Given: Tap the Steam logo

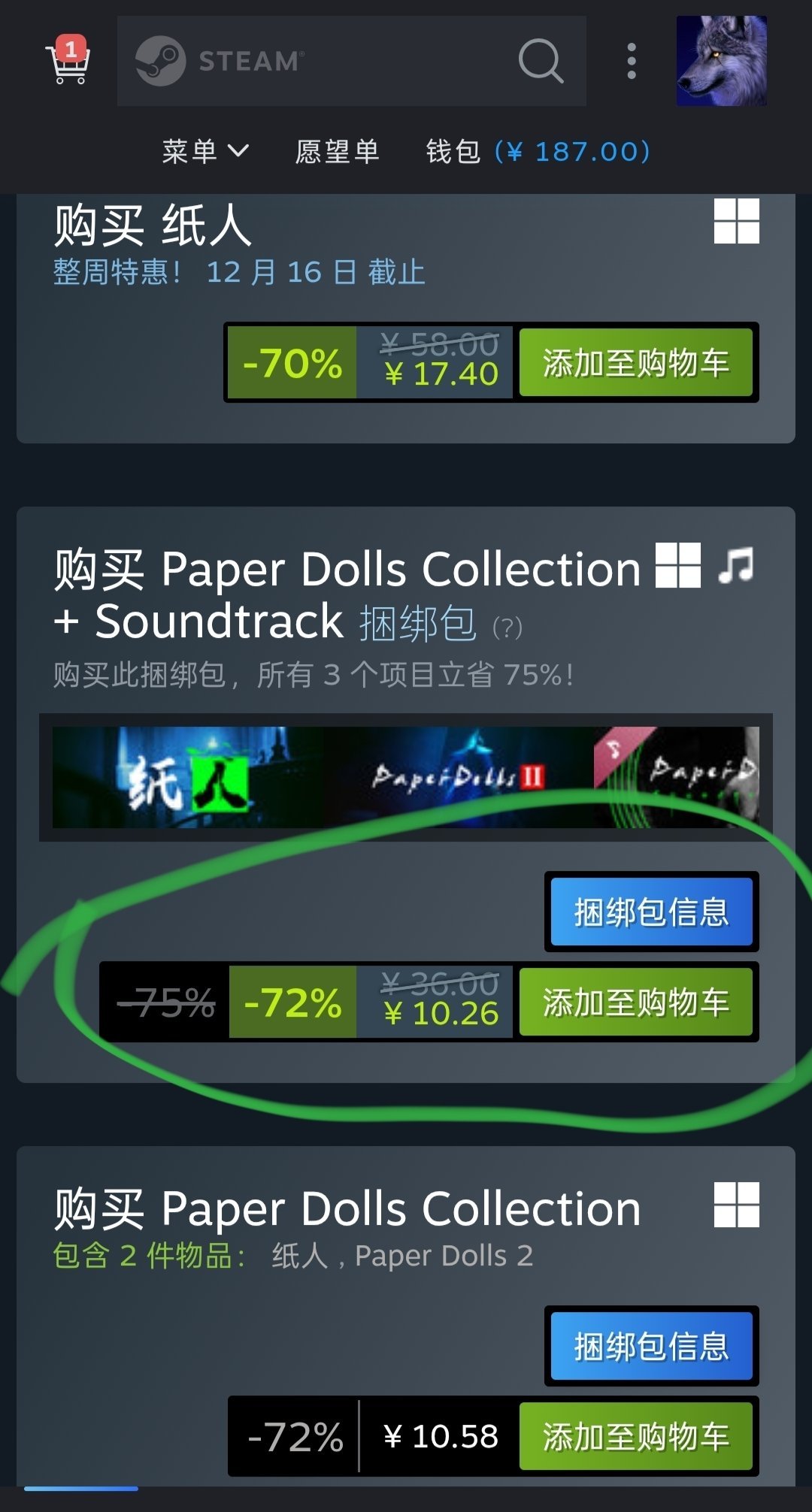Looking at the screenshot, I should (x=220, y=61).
